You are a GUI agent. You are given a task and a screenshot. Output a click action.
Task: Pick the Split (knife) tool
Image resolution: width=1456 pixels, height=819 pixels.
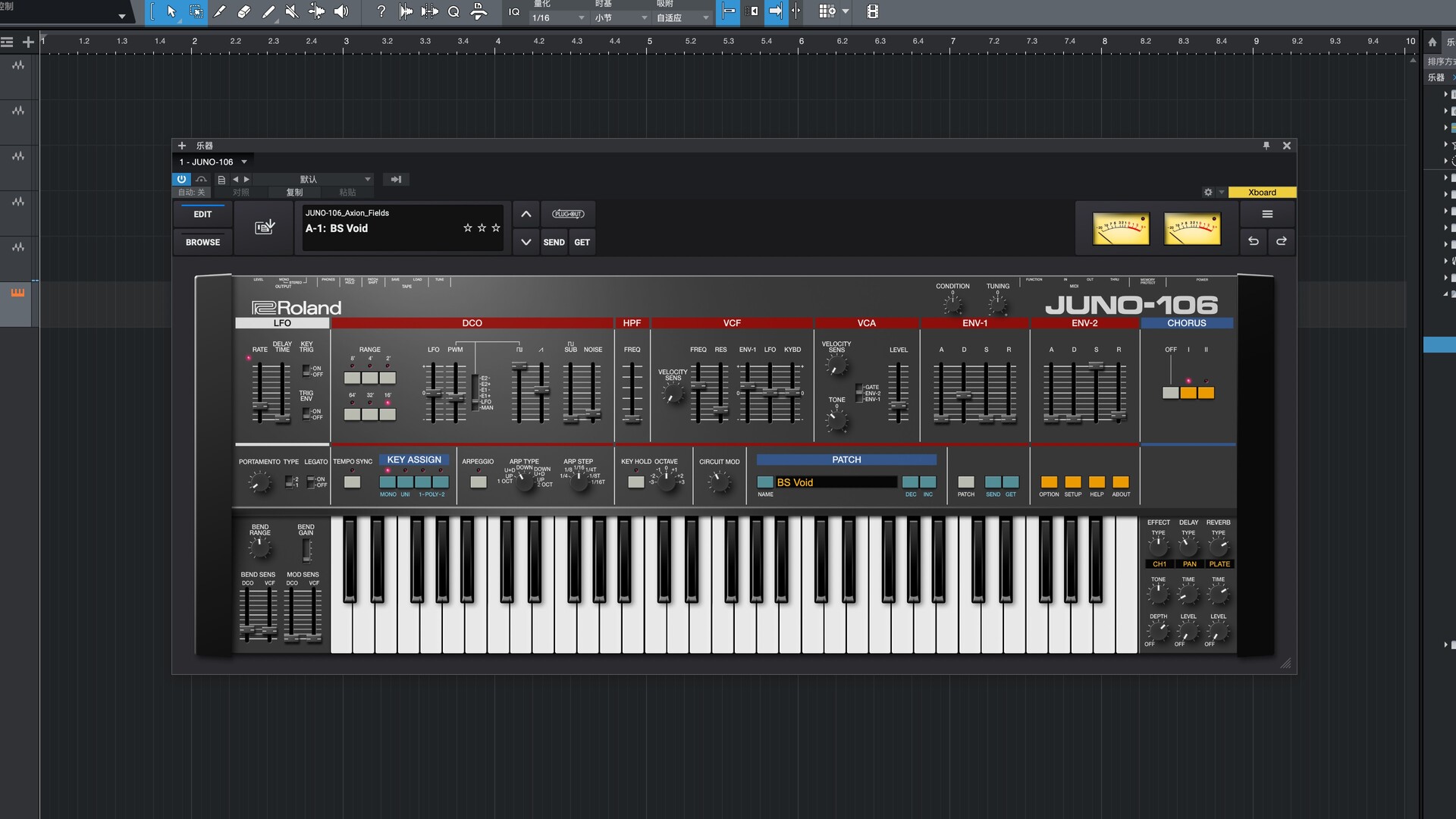220,11
